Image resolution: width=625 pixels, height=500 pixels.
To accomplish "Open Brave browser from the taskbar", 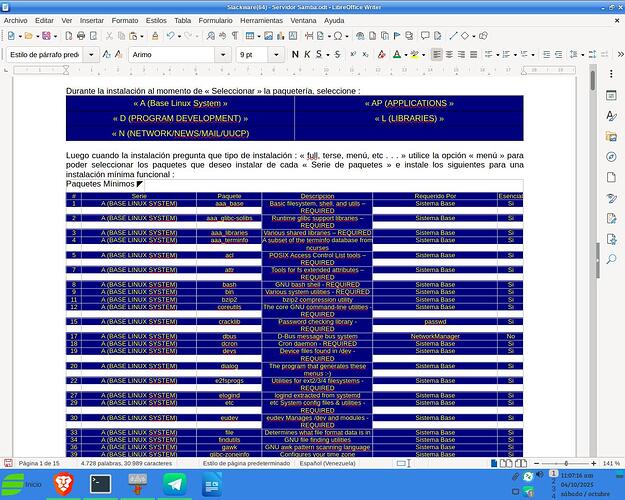I will pyautogui.click(x=63, y=484).
